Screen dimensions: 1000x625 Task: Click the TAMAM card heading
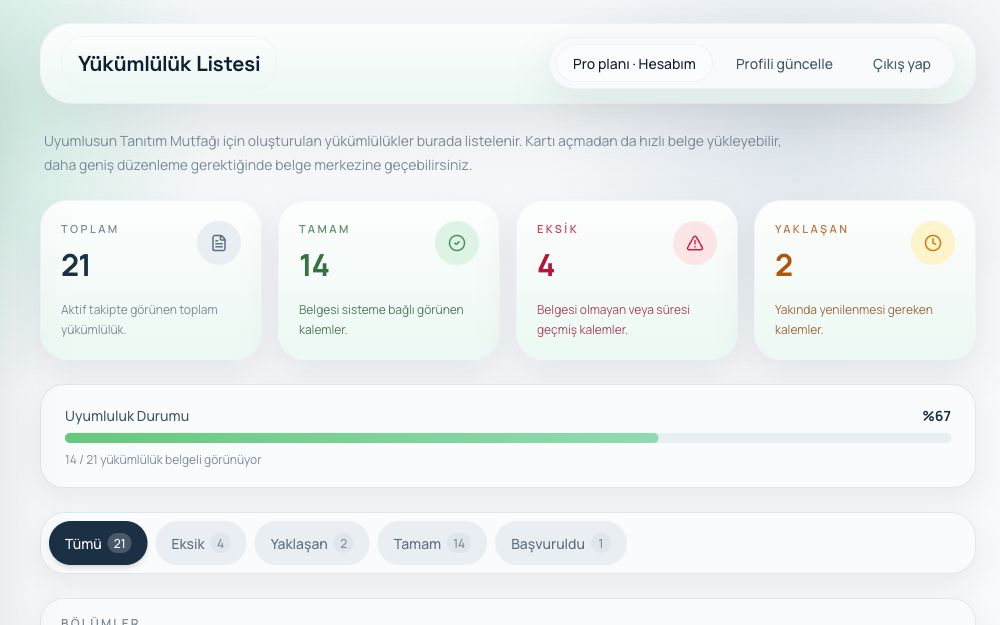324,229
